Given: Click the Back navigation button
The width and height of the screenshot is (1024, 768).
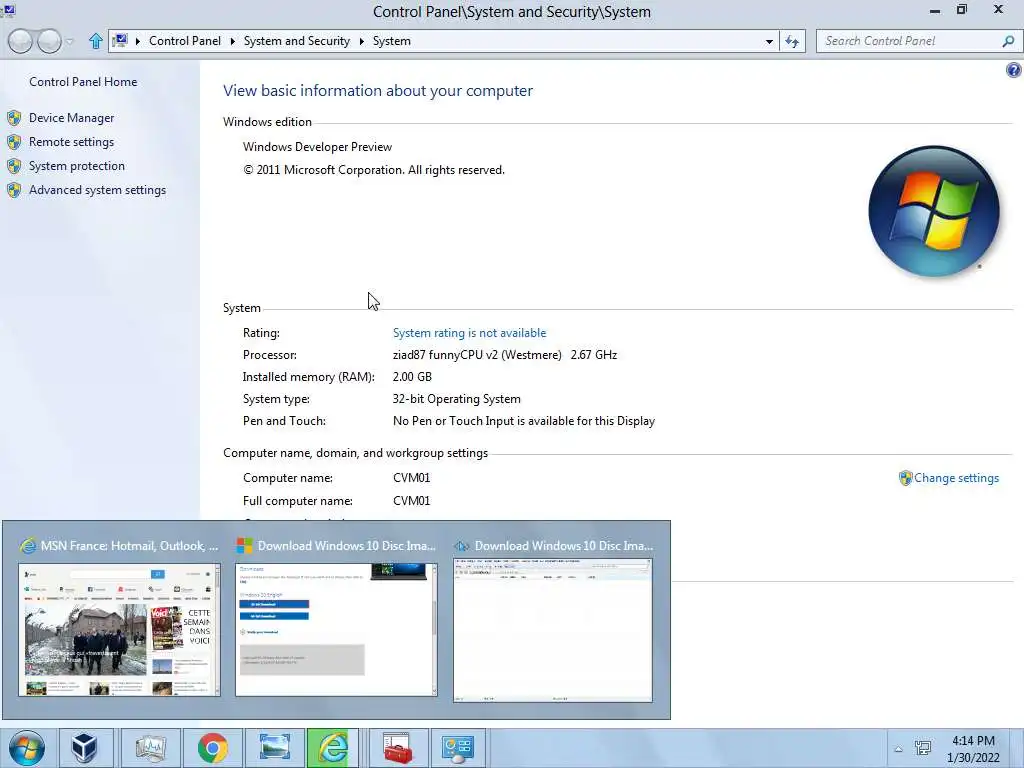Looking at the screenshot, I should (x=20, y=41).
